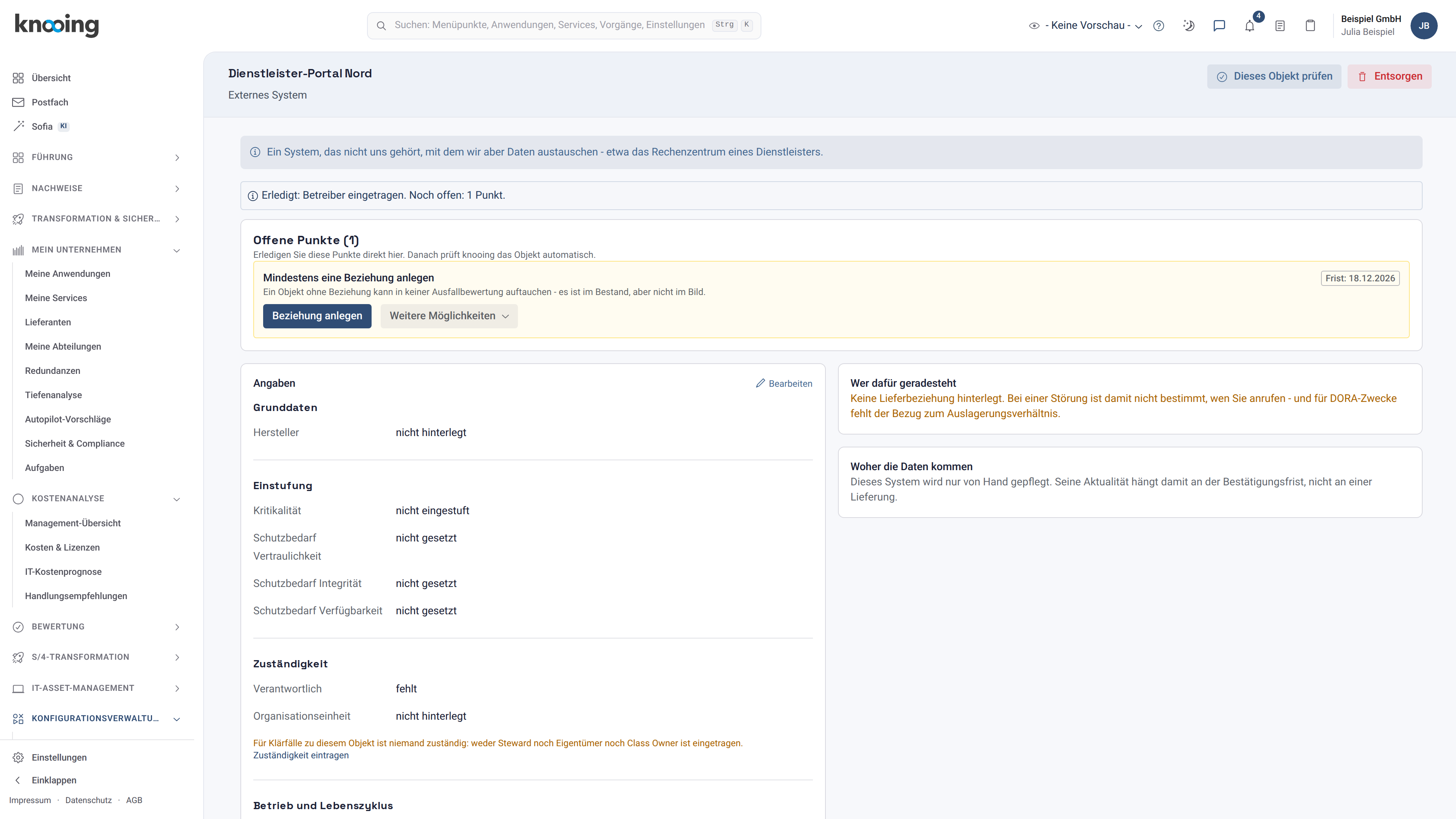
Task: Expand the NACHWEISE section chevron
Action: 177,189
